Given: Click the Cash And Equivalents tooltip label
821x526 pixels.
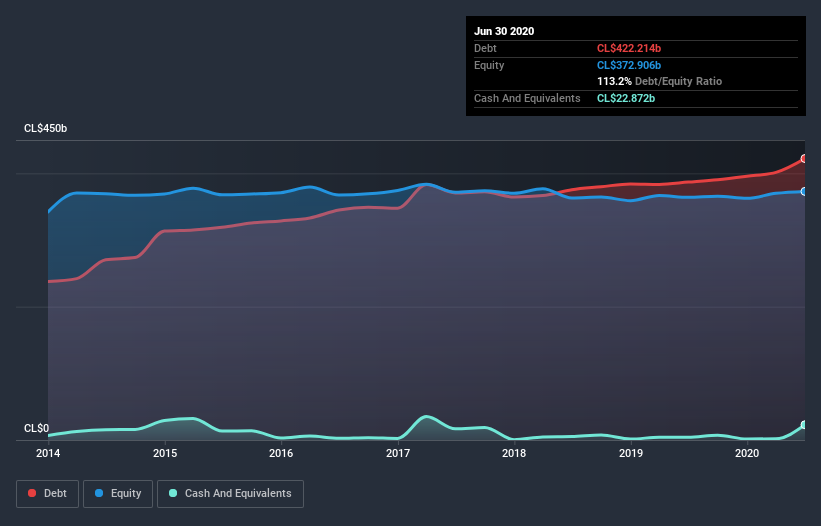Looking at the screenshot, I should (x=527, y=98).
